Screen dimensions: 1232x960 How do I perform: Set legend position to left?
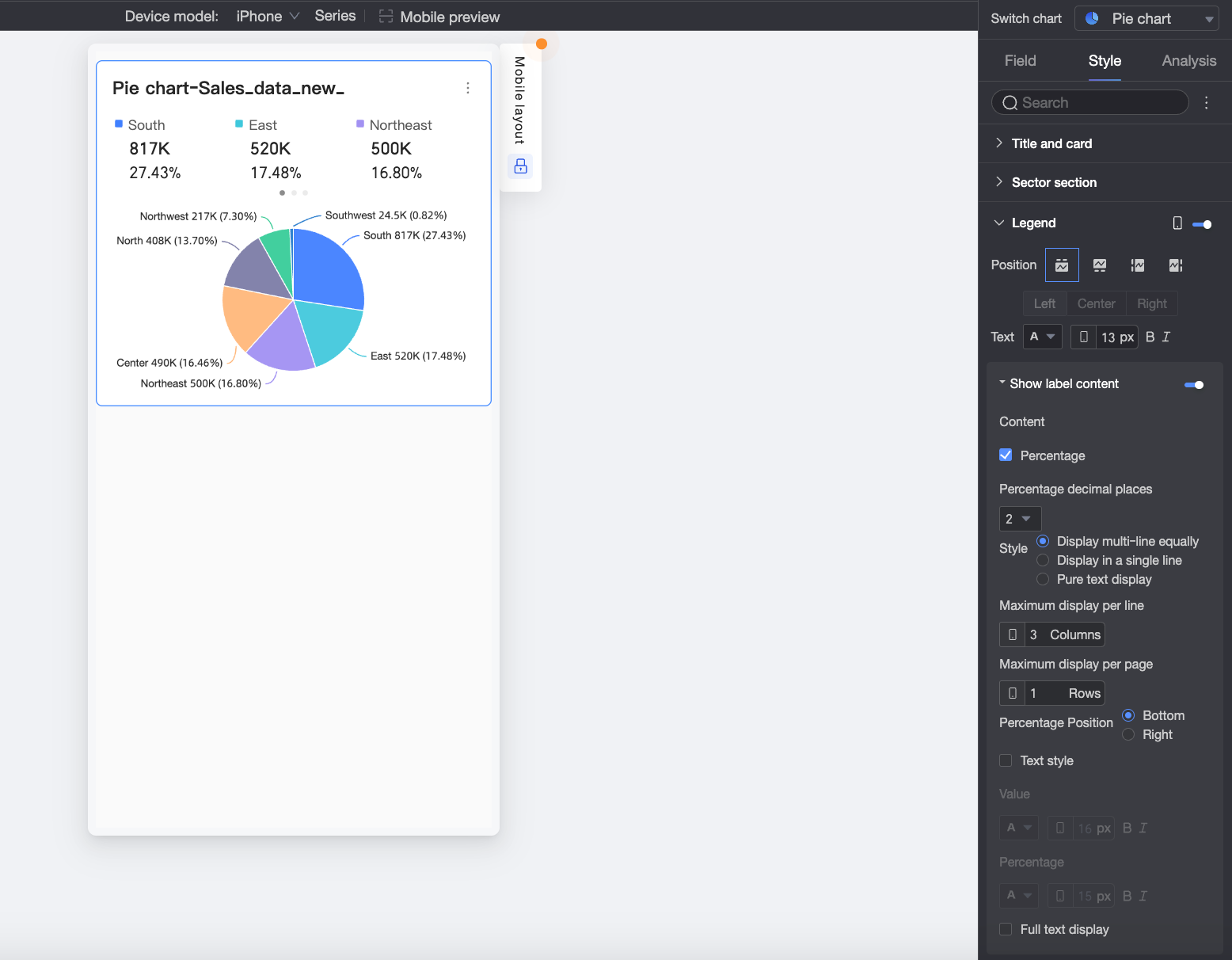pyautogui.click(x=1138, y=265)
